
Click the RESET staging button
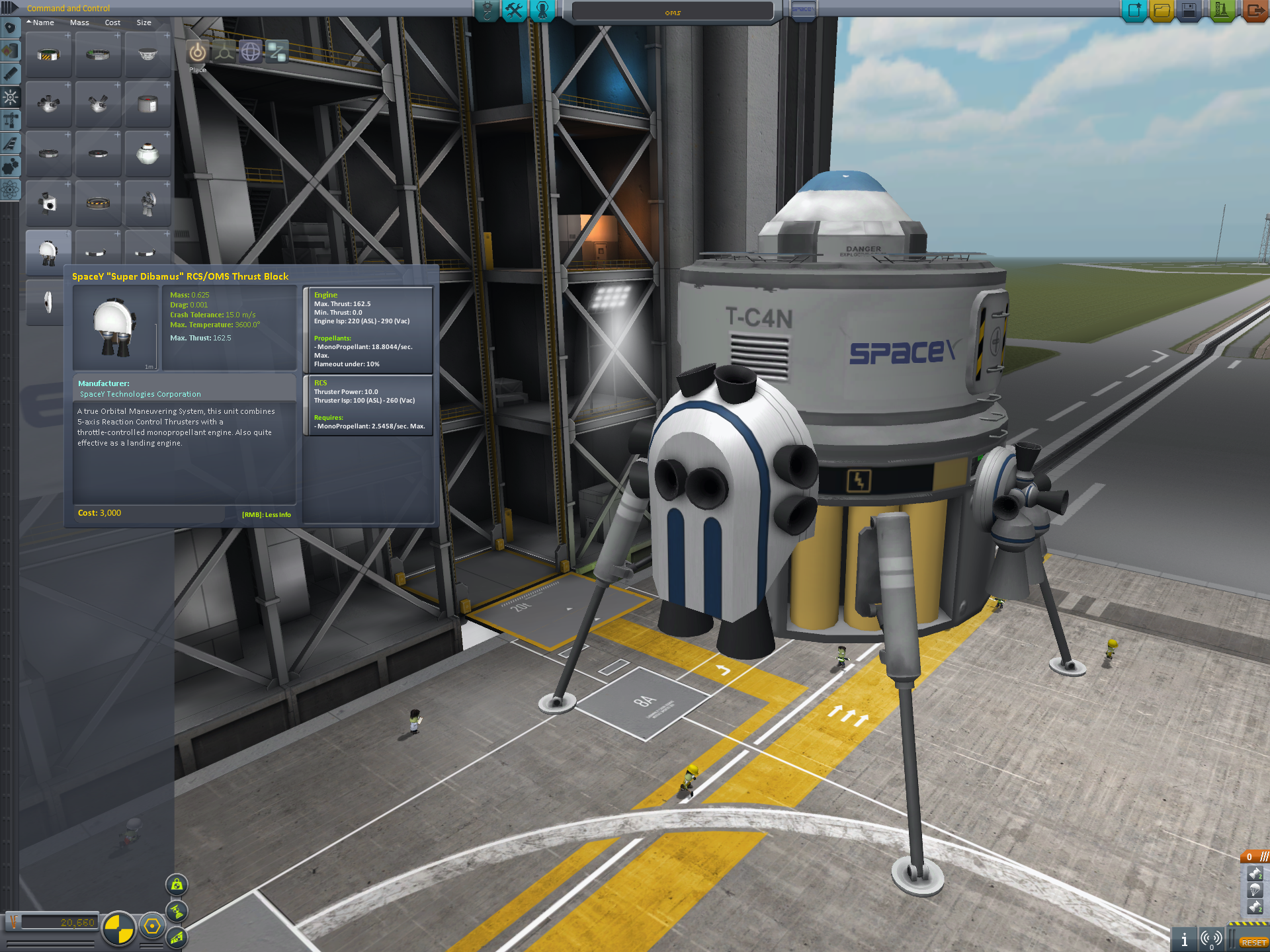tap(1253, 942)
